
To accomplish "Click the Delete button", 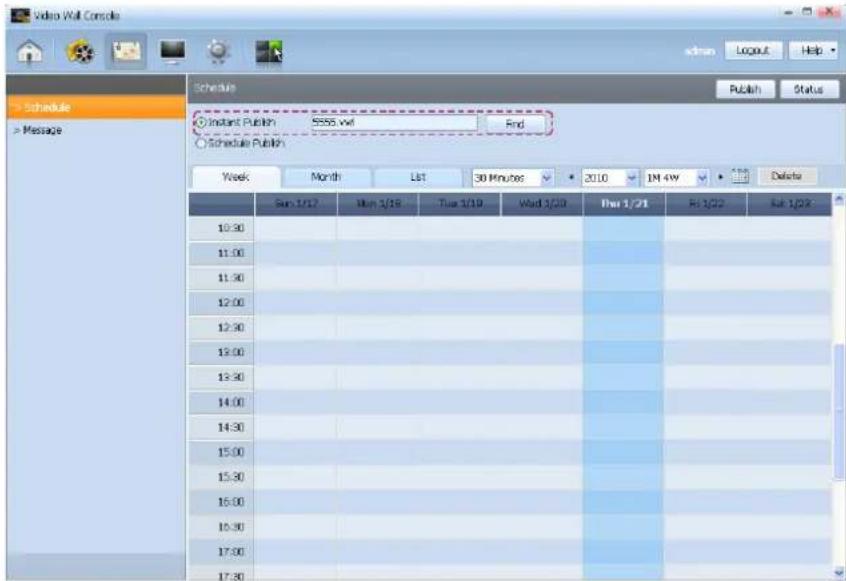I will click(x=786, y=176).
